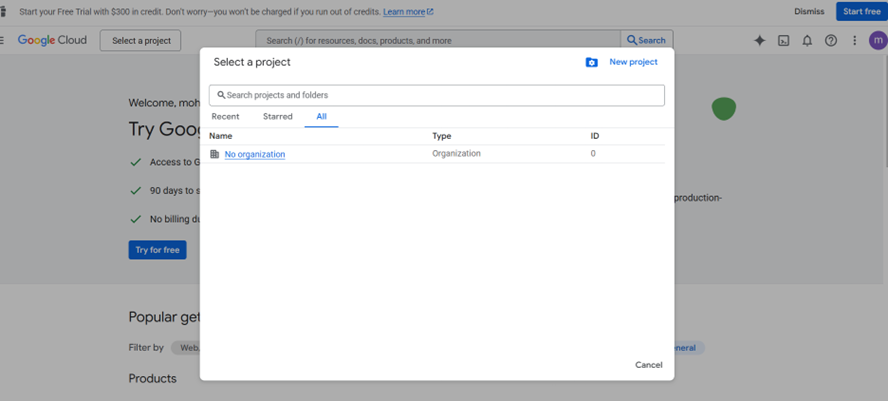Image resolution: width=888 pixels, height=401 pixels.
Task: Click the Type column header
Action: coord(442,136)
